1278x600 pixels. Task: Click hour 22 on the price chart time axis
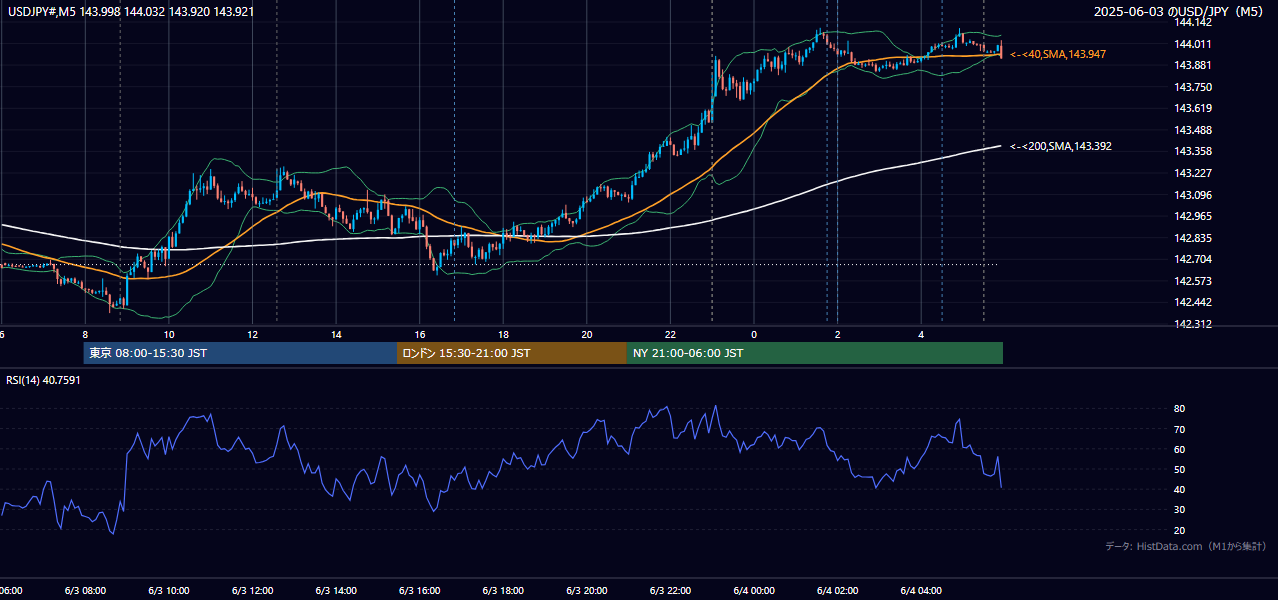[670, 335]
